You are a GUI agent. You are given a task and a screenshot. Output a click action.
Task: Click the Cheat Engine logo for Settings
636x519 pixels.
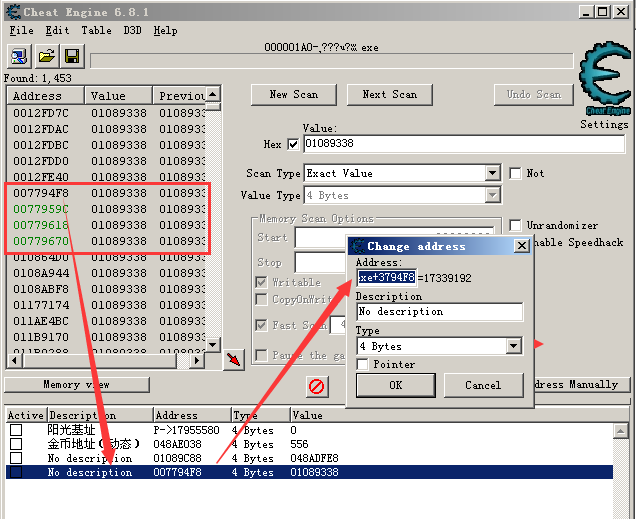click(x=605, y=77)
